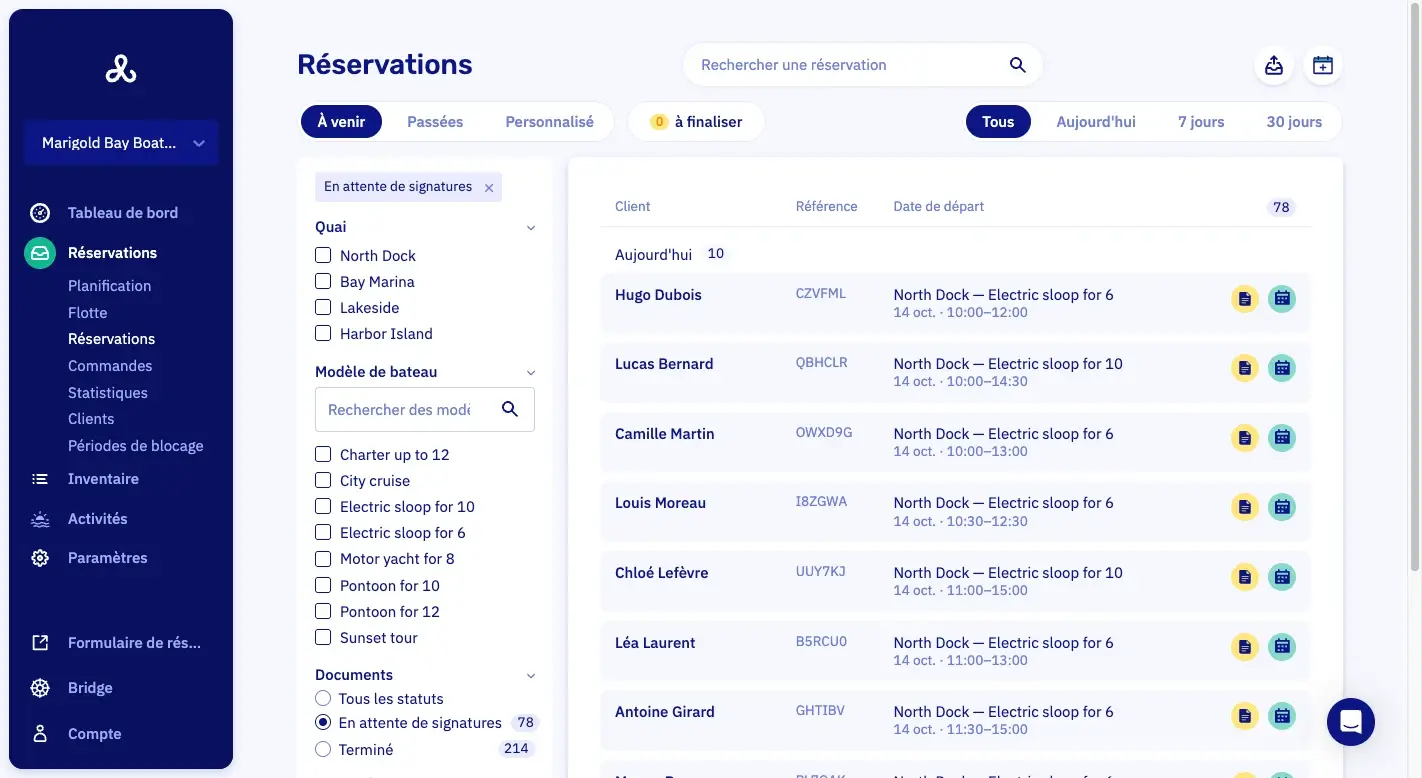Screen dimensions: 1422x778
Task: Click the Rechercher une réservation search field
Action: 863,65
